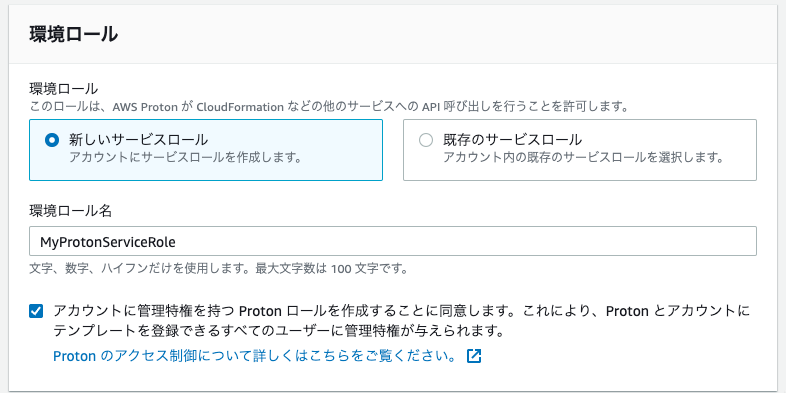Click the 環境ロール名 field label
786x393 pixels.
point(71,211)
